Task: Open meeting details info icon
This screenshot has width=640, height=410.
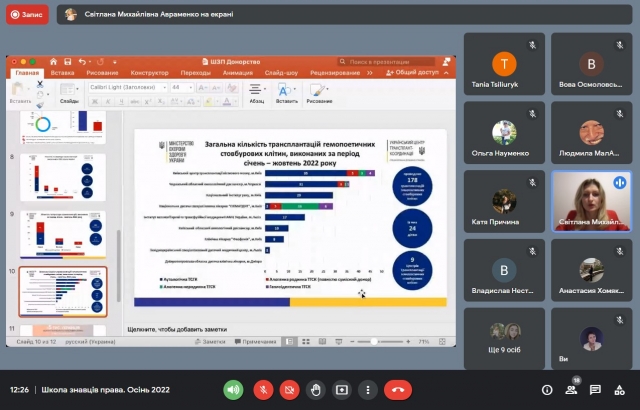Action: pyautogui.click(x=547, y=390)
